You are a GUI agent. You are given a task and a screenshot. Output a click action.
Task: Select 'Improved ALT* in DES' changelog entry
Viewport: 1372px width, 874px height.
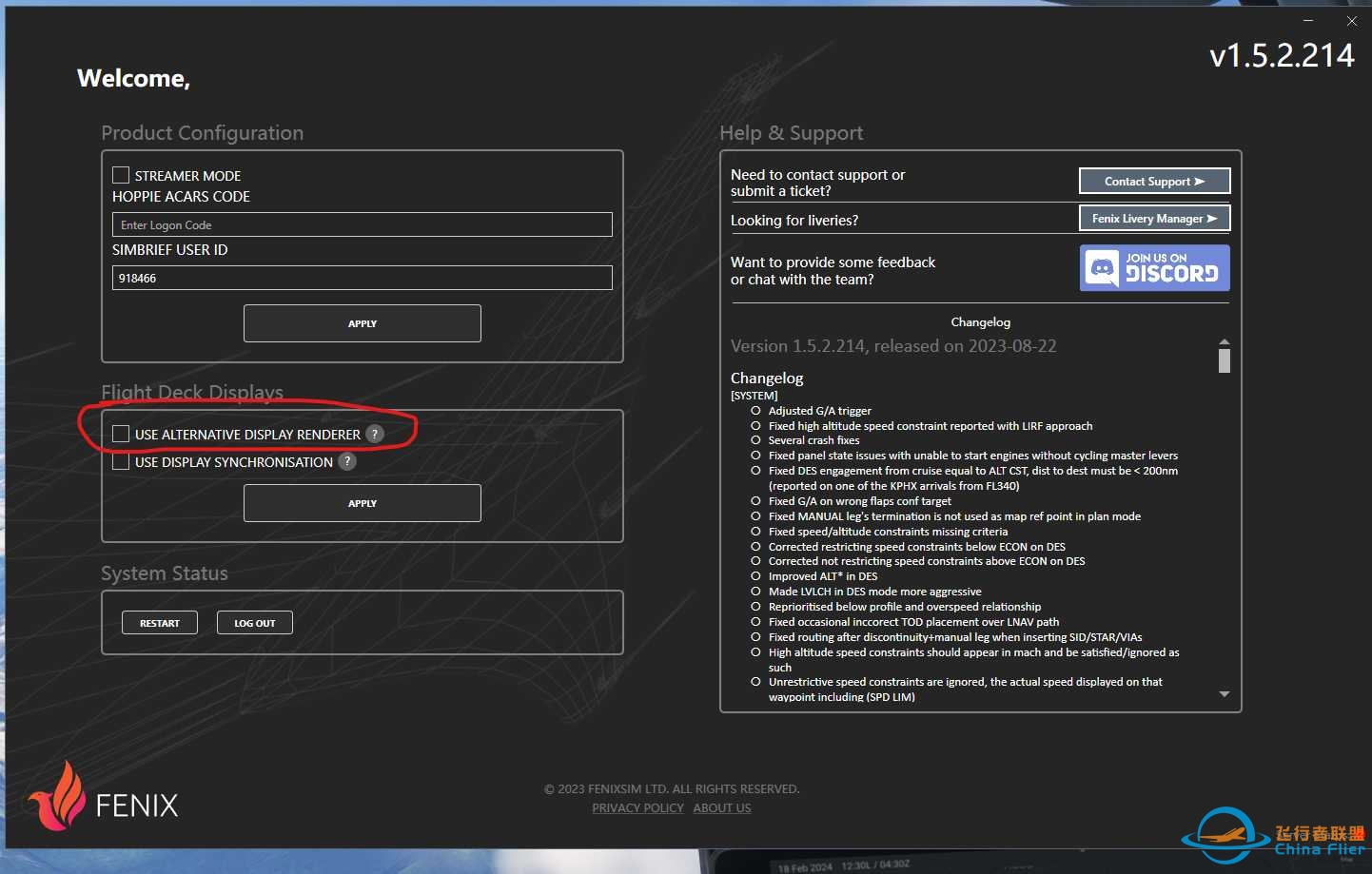tap(823, 576)
